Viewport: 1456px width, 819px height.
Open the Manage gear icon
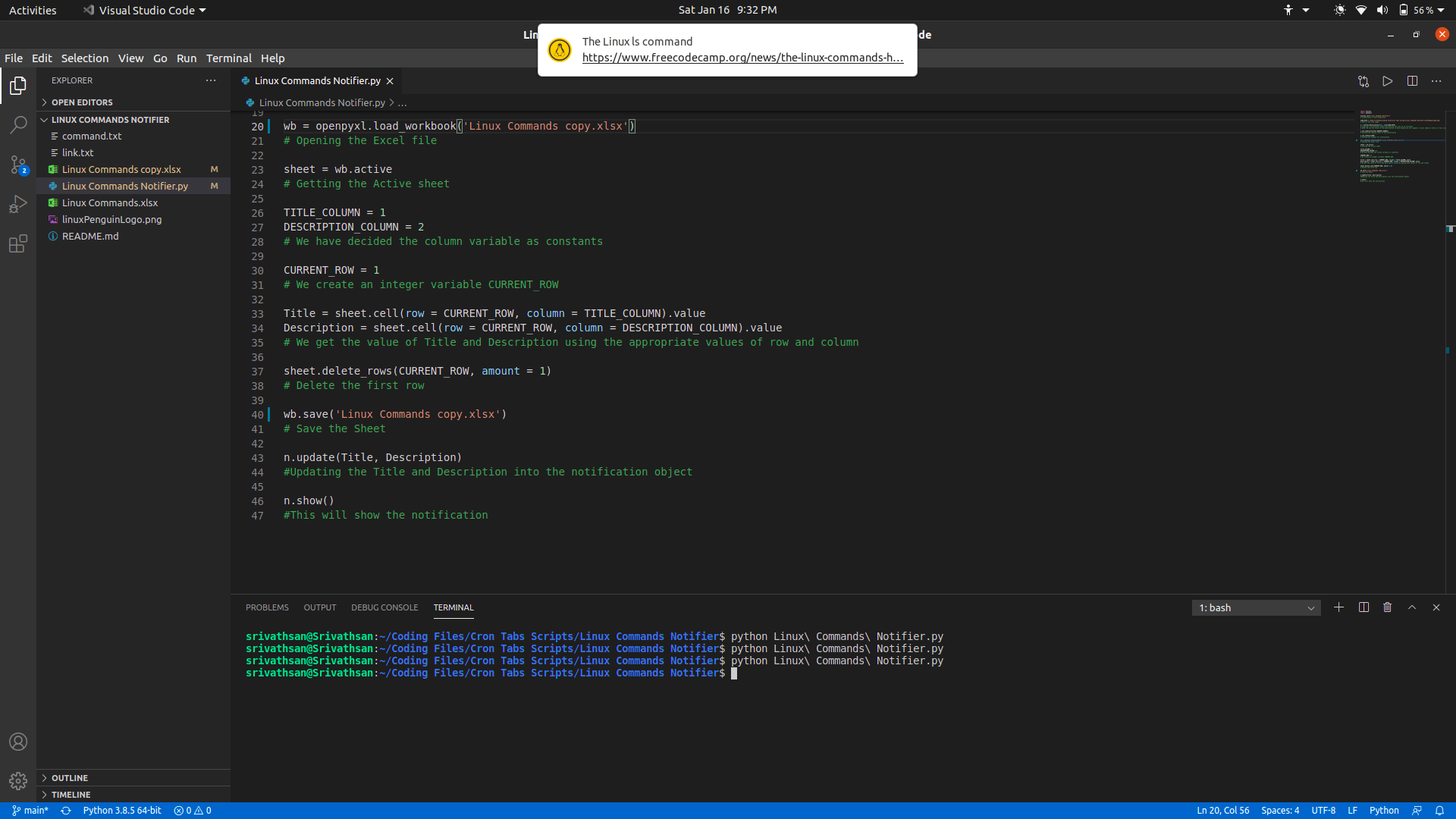[18, 780]
